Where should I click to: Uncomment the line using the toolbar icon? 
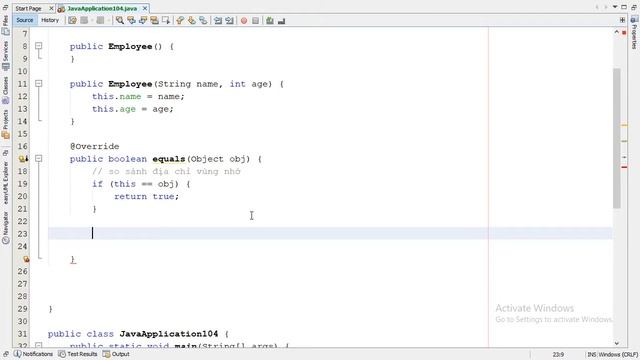coord(281,20)
